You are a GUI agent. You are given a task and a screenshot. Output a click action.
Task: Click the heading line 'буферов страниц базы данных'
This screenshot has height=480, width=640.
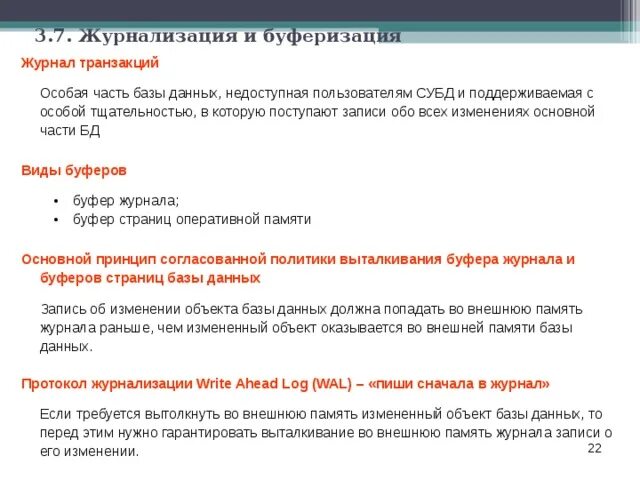point(150,278)
